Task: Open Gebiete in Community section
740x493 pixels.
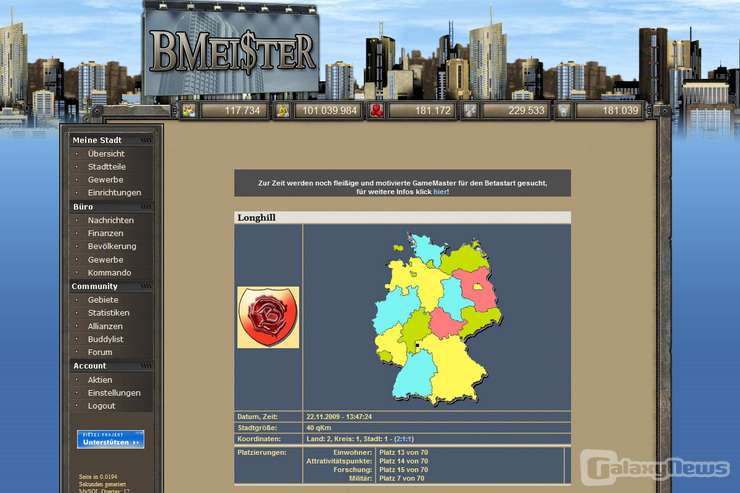Action: 103,300
